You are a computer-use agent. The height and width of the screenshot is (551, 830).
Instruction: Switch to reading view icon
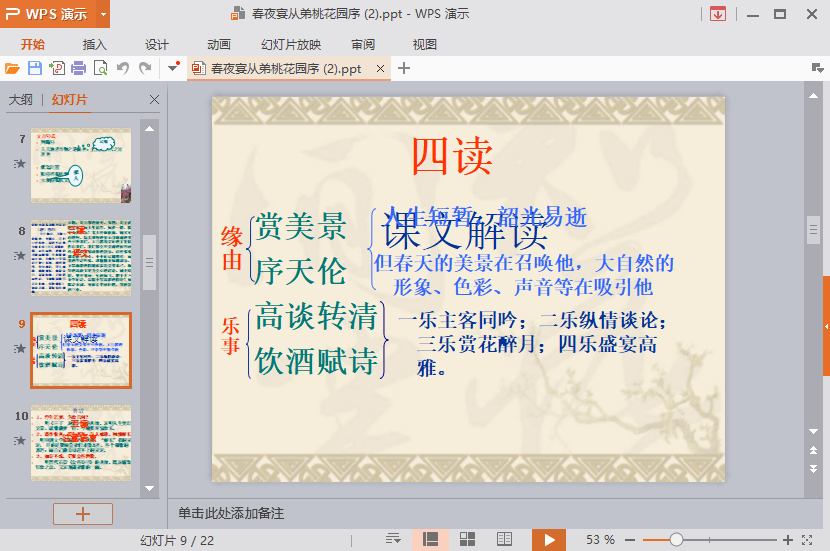pyautogui.click(x=505, y=539)
